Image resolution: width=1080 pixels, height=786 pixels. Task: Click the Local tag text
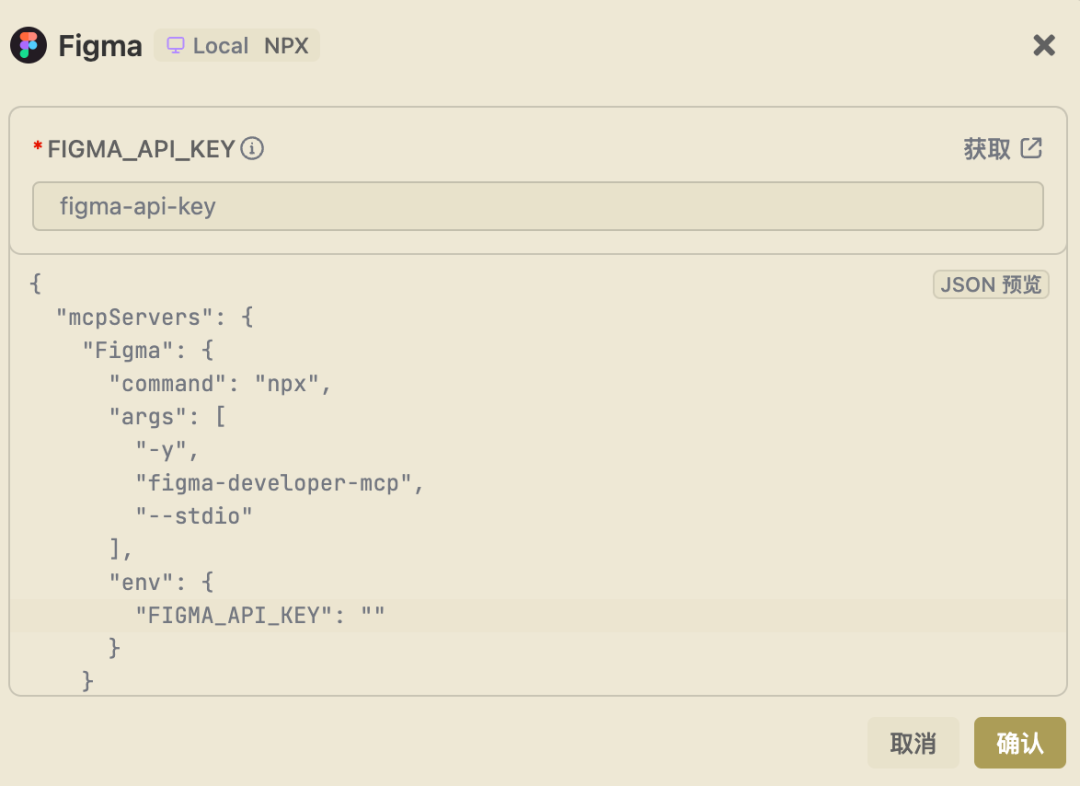coord(220,46)
